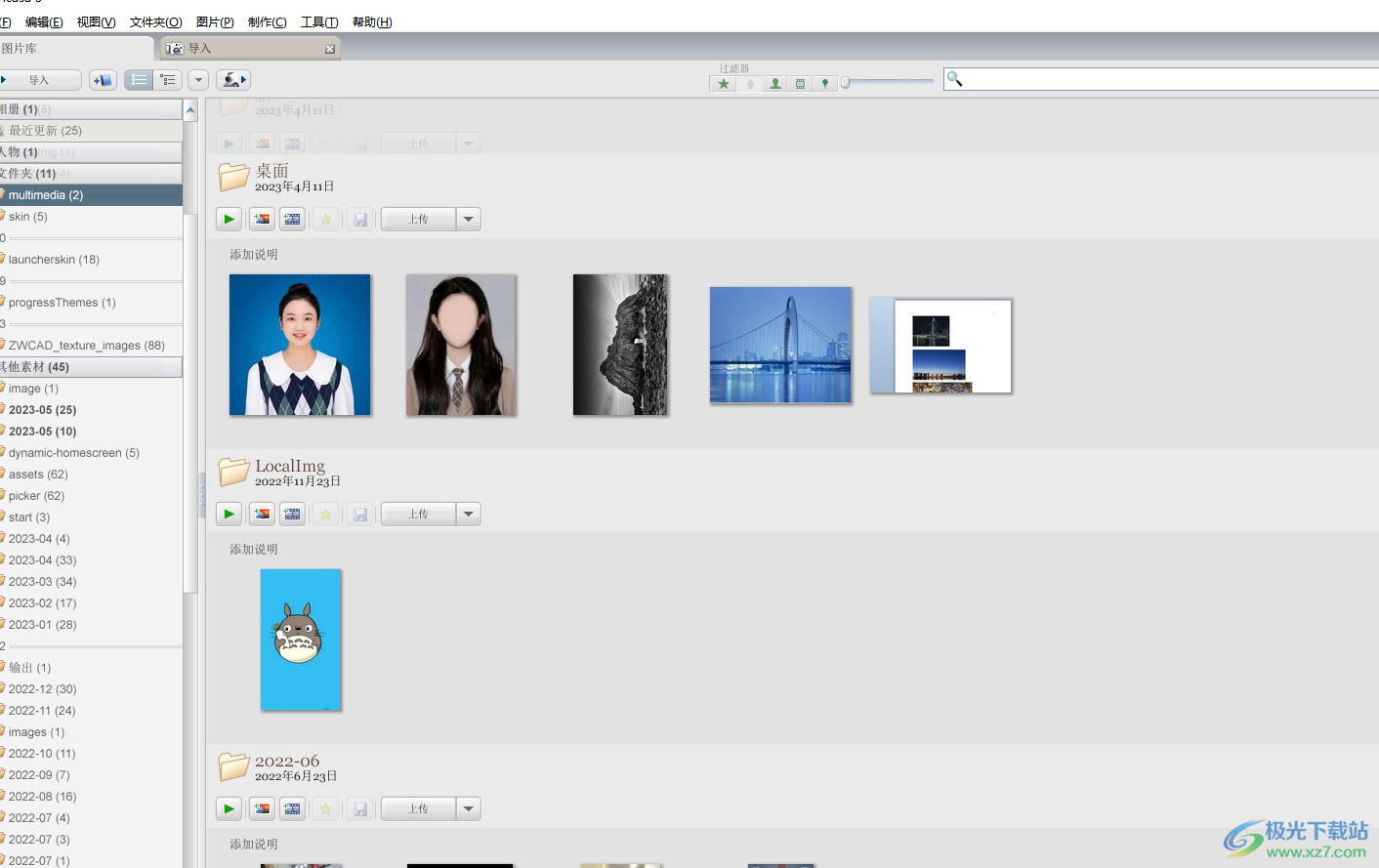
Task: Open upload dropdown arrow for 2022-06 folder
Action: point(469,809)
